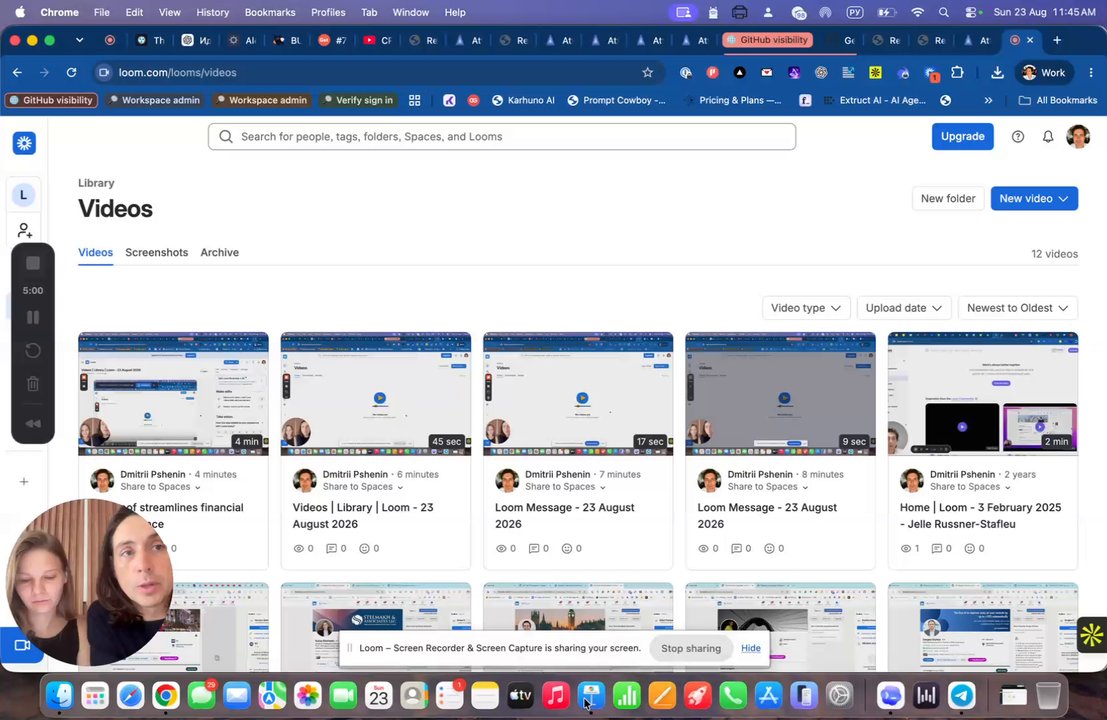Open the help question mark icon

pyautogui.click(x=1017, y=137)
